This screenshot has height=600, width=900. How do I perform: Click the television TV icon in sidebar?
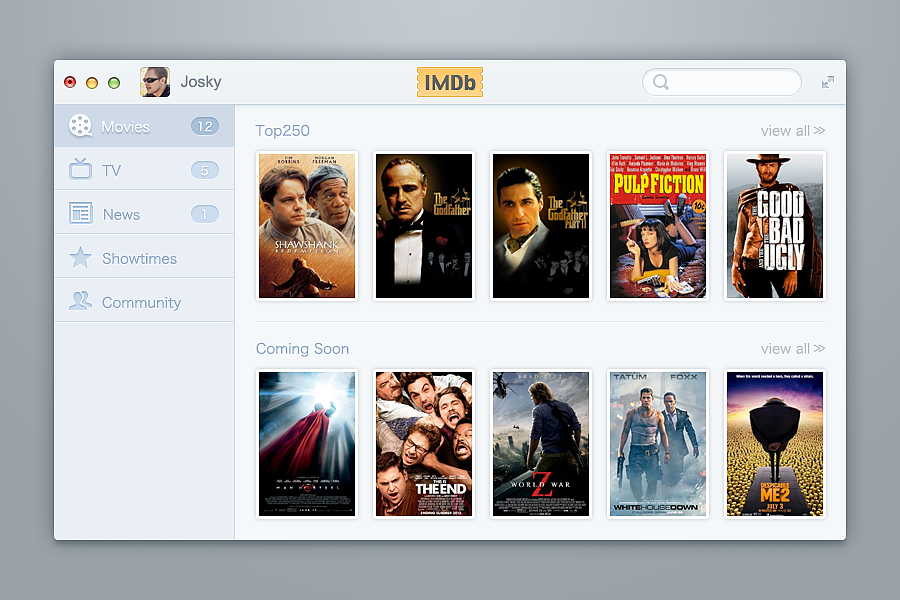coord(80,169)
